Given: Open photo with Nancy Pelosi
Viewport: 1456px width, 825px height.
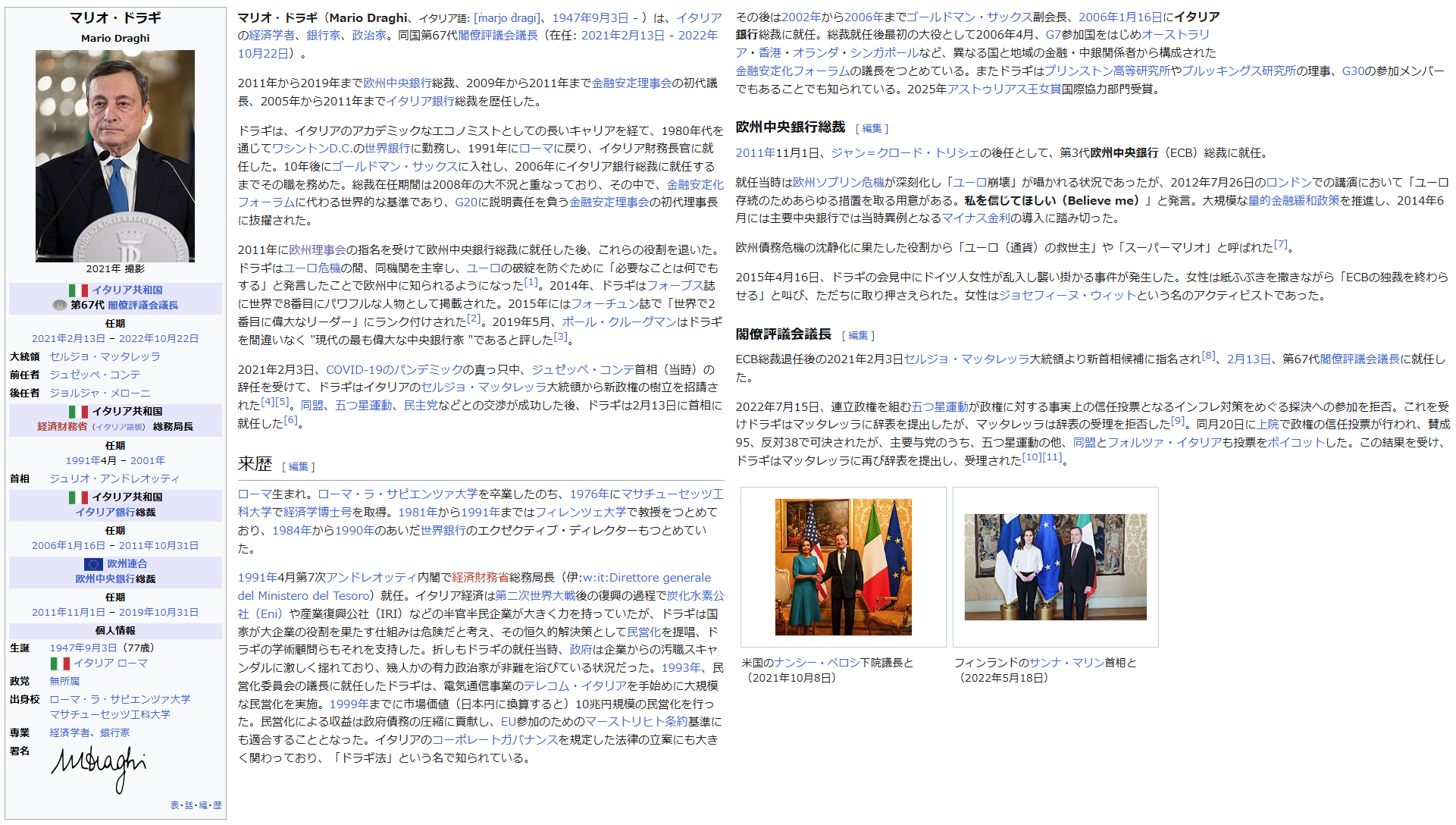Looking at the screenshot, I should (x=843, y=567).
